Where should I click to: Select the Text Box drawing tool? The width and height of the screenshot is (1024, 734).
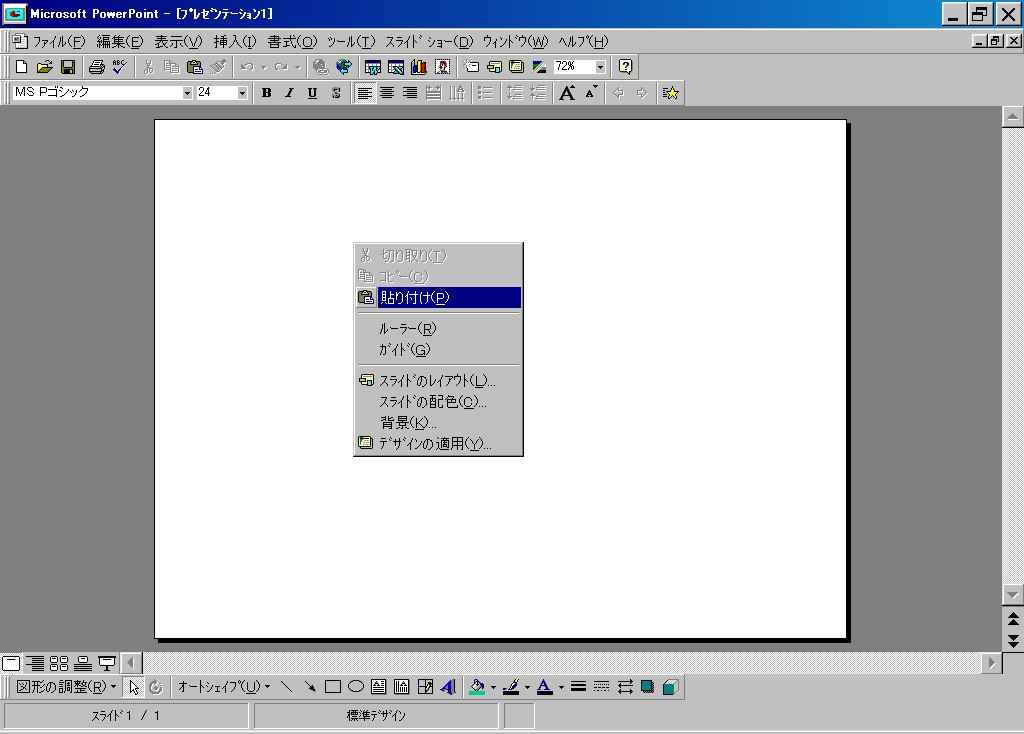tap(378, 686)
